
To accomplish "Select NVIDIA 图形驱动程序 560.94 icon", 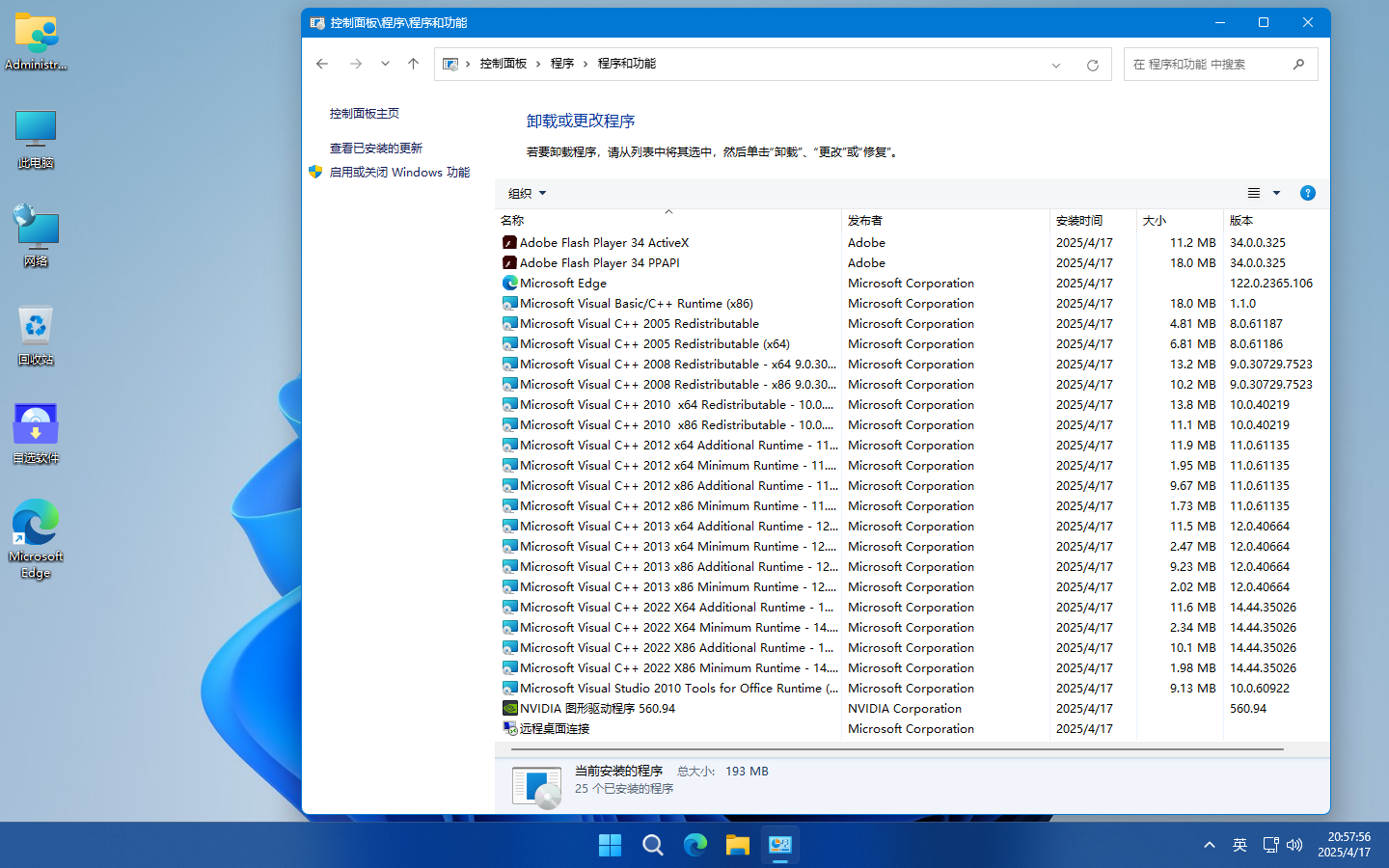I will [509, 708].
